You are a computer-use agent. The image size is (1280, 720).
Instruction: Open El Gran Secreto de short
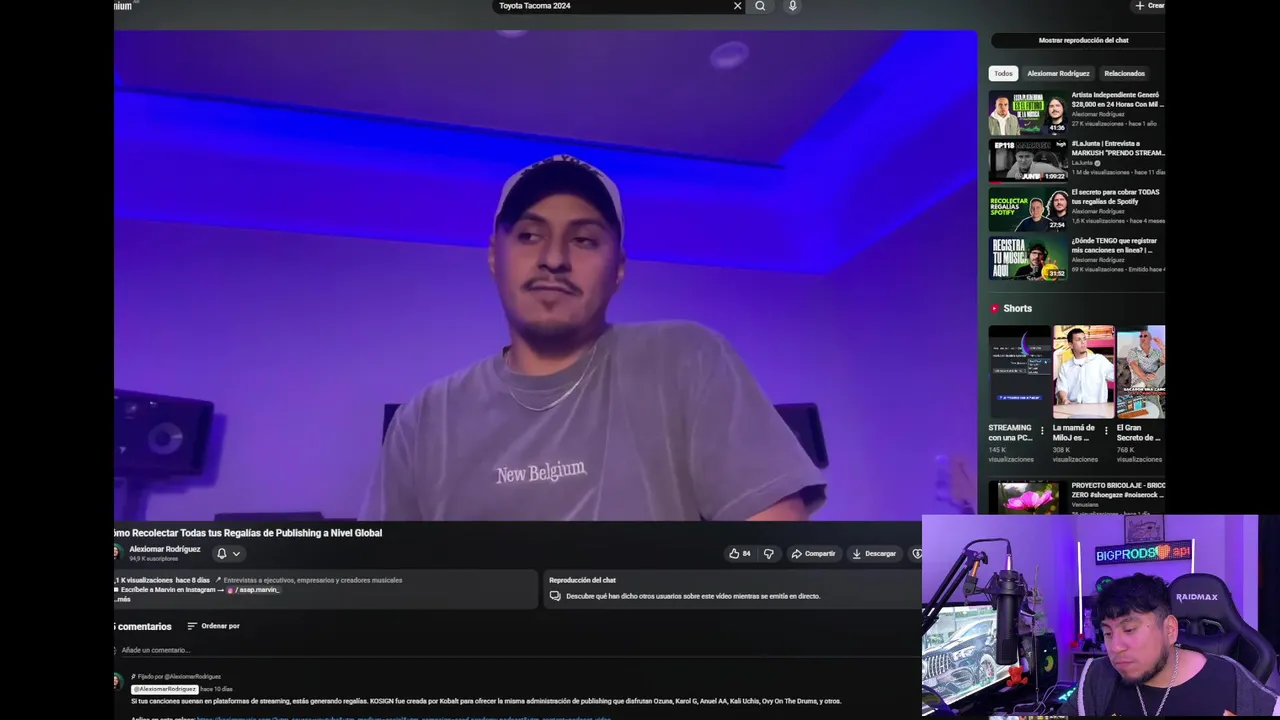pyautogui.click(x=1141, y=371)
